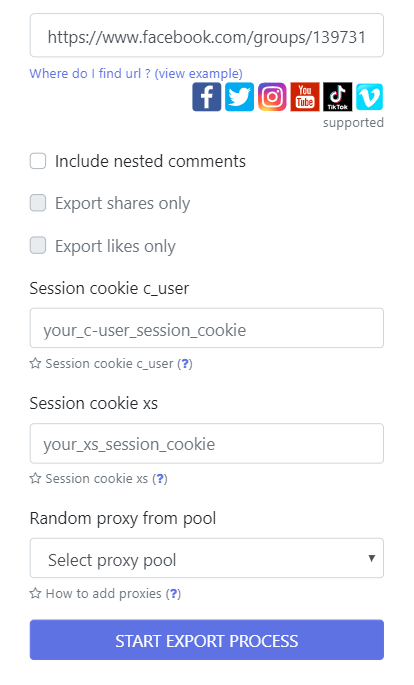414x685 pixels.
Task: Click the Vimeo logo icon
Action: (369, 97)
